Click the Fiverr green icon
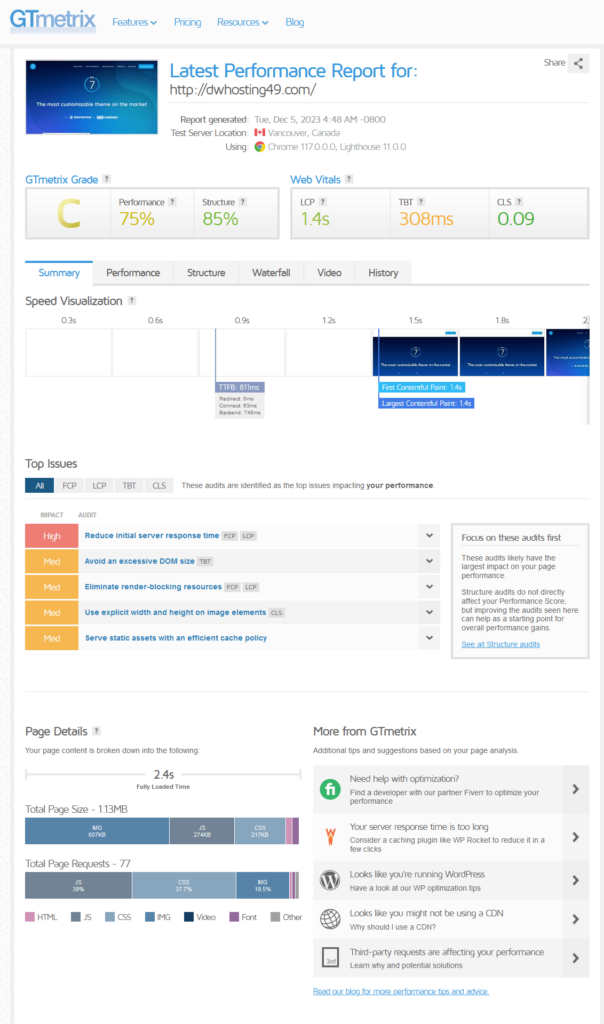The width and height of the screenshot is (604, 1024). click(330, 789)
